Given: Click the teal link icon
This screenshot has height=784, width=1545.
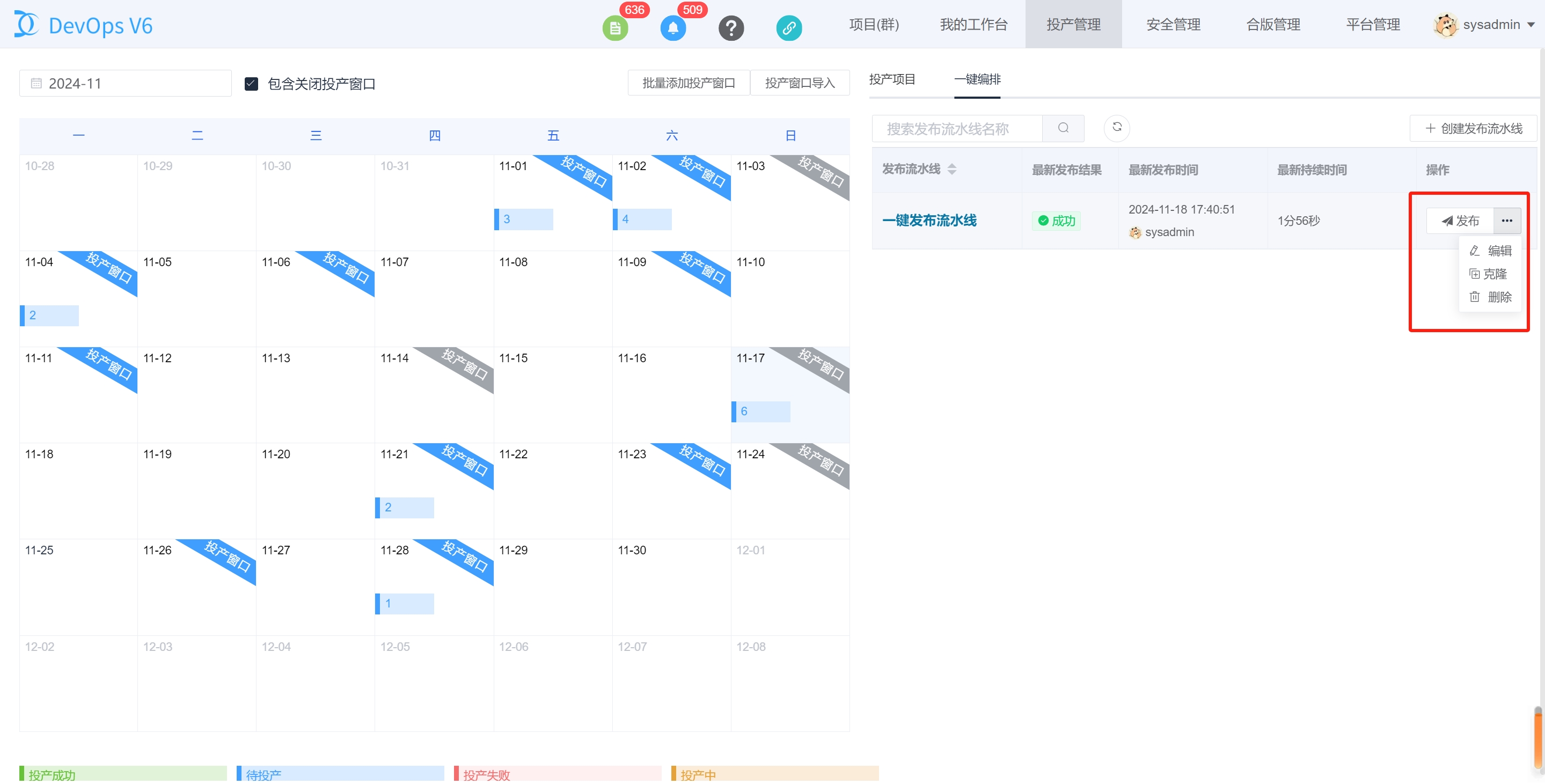Looking at the screenshot, I should [789, 27].
